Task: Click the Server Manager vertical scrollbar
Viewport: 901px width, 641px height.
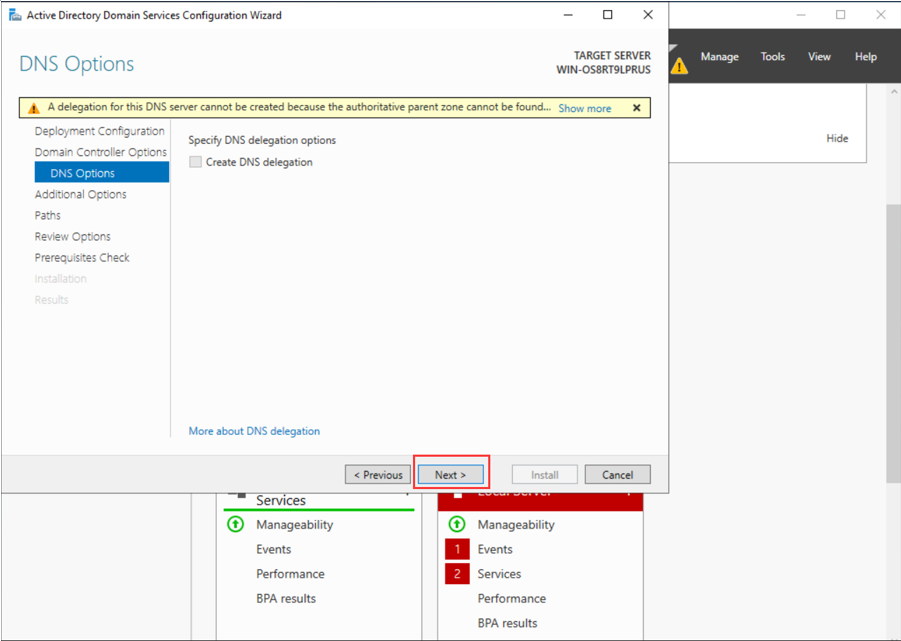Action: 893,340
